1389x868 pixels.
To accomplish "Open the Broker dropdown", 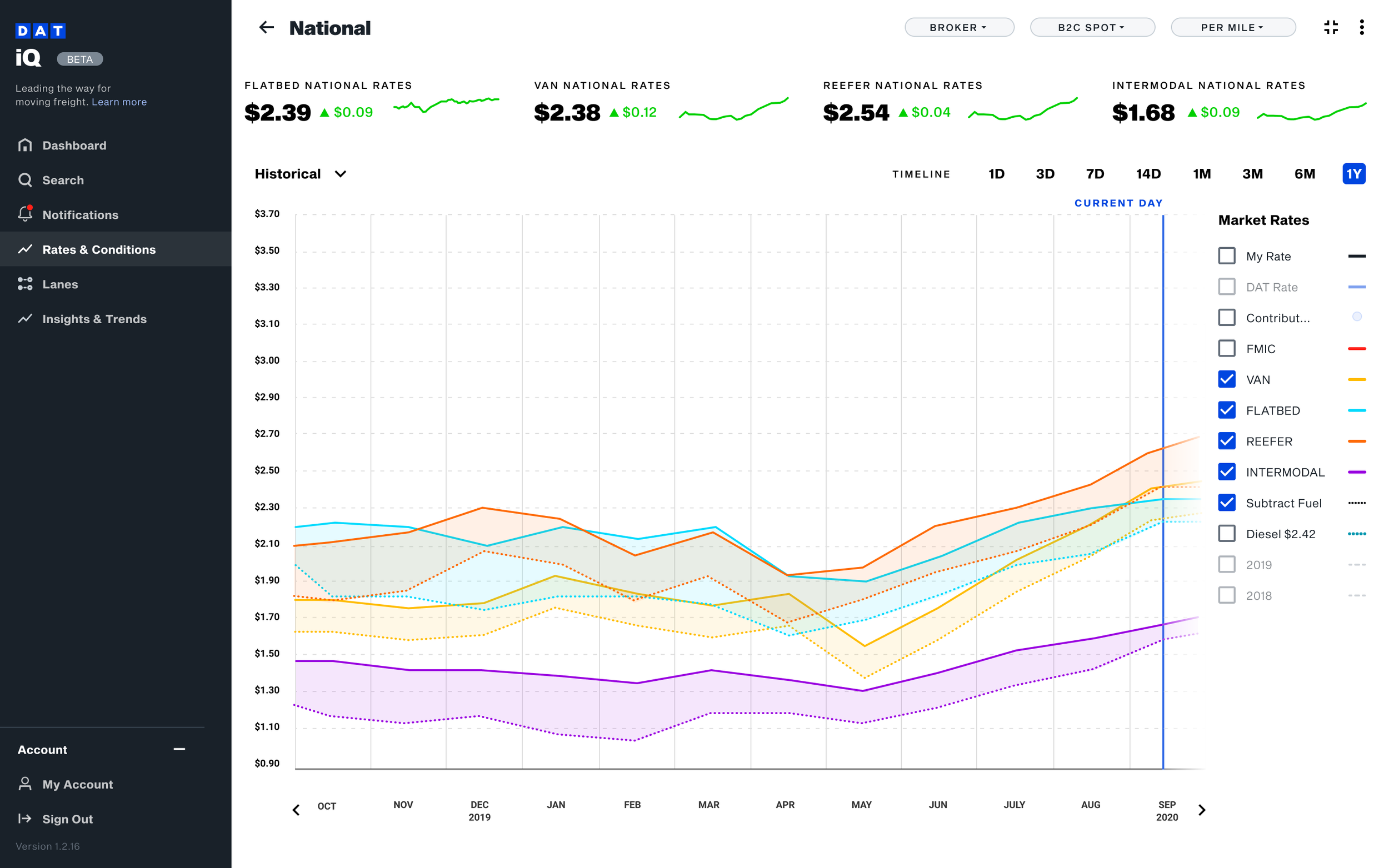I will [959, 27].
